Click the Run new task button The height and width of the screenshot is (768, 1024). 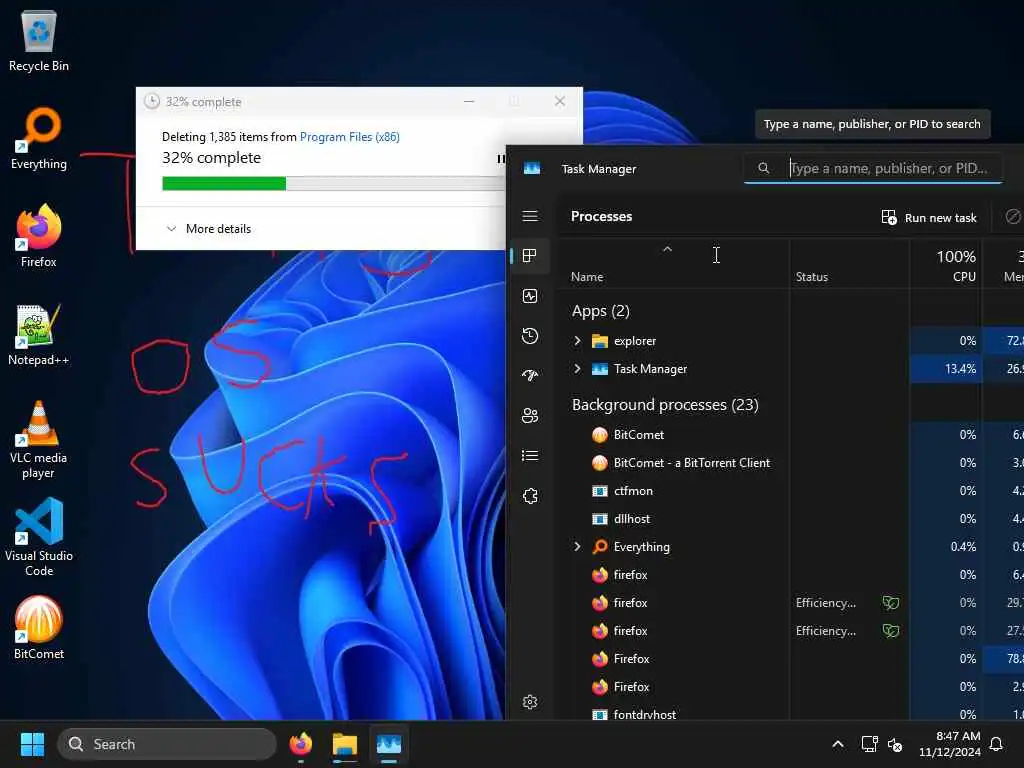pyautogui.click(x=929, y=217)
